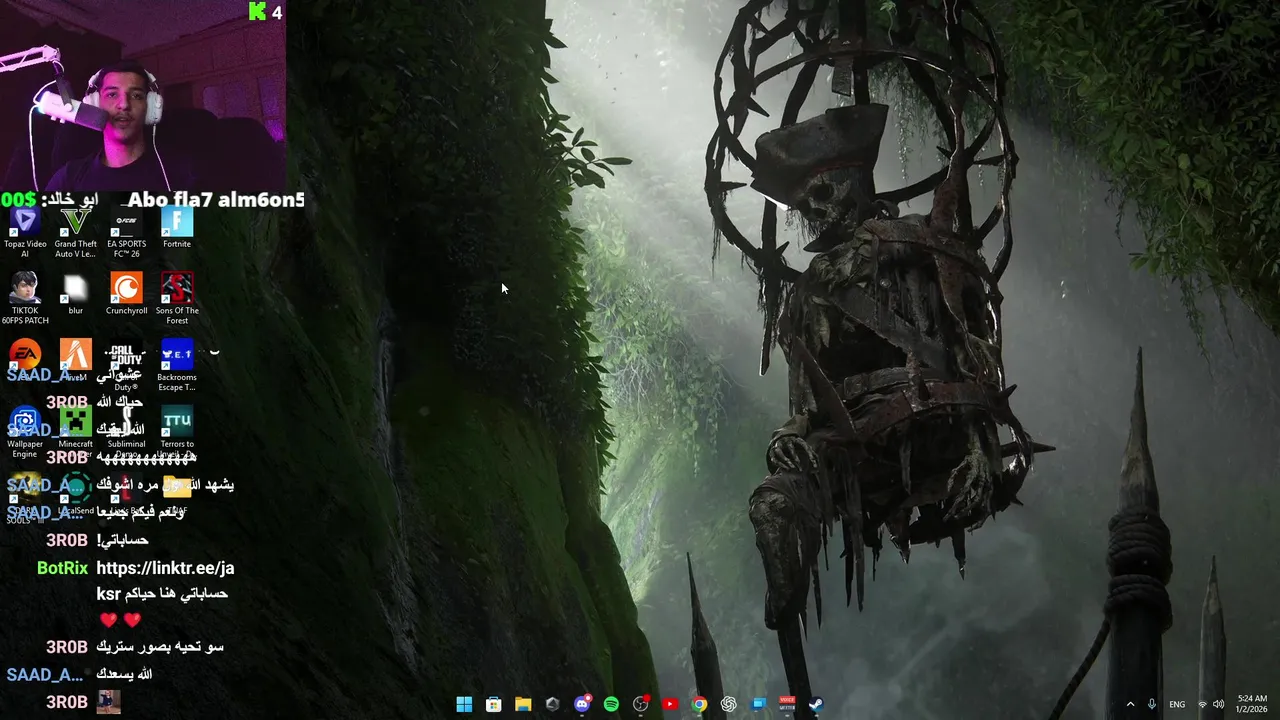Select the LocalSend desktop icon

76,494
